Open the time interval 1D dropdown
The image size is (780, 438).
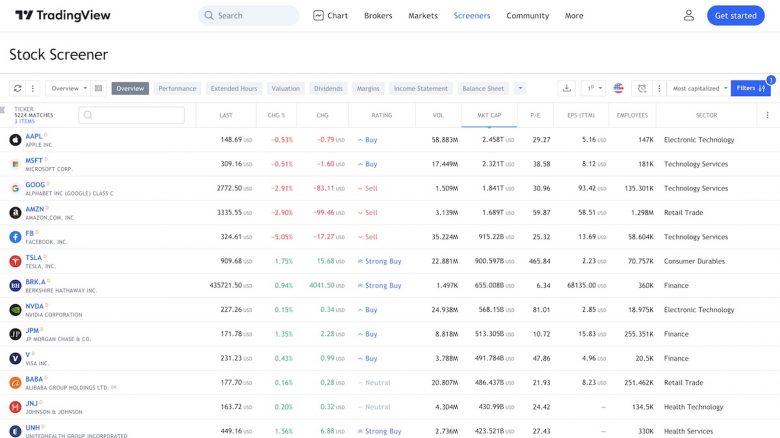coord(593,88)
